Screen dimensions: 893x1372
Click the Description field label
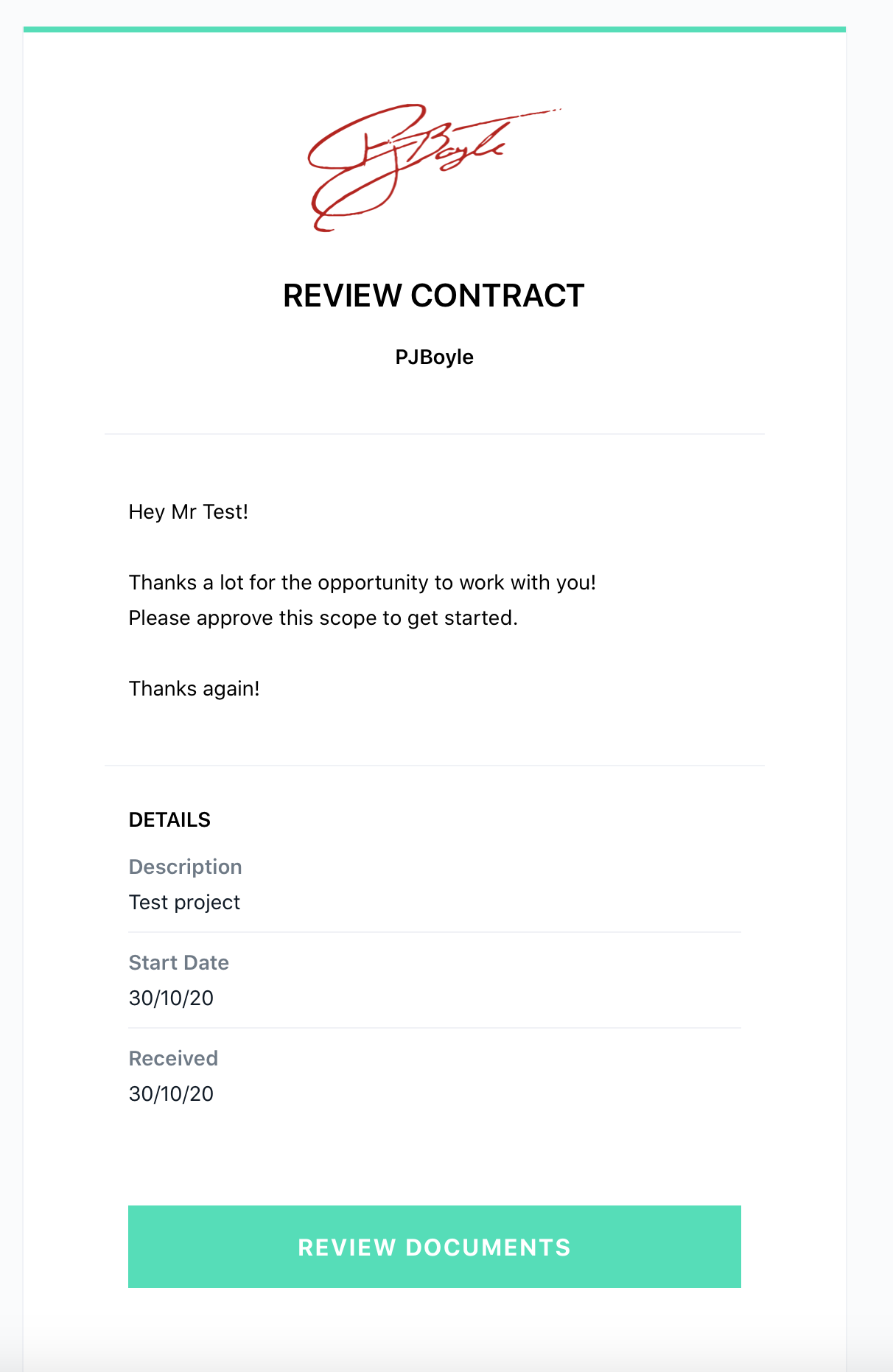point(186,867)
